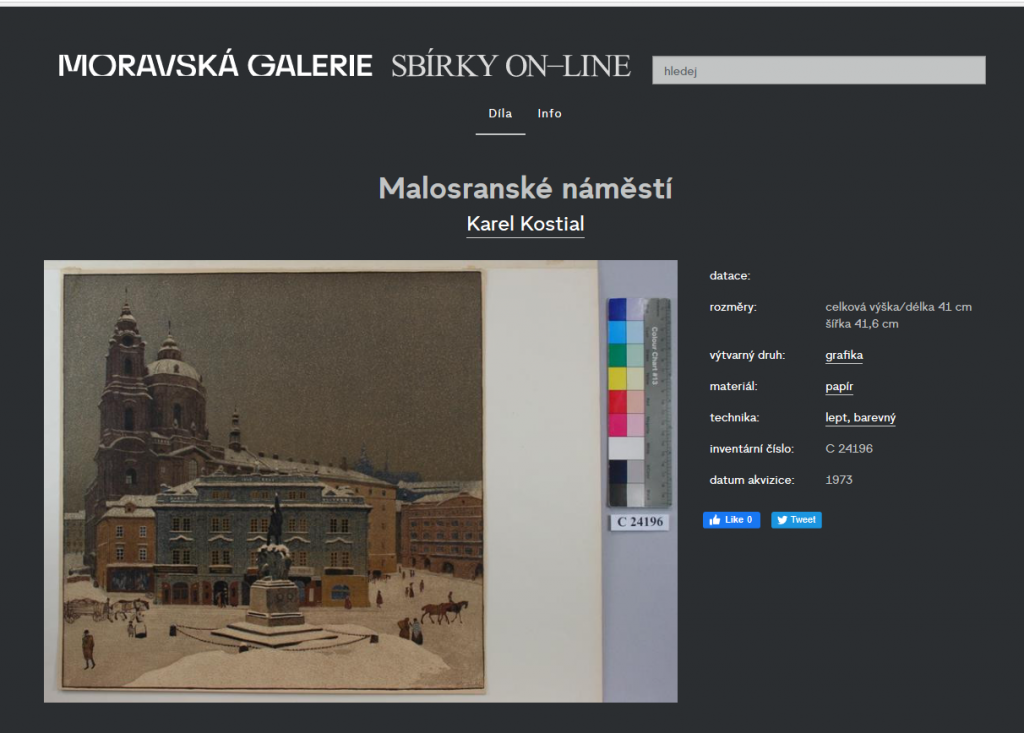Focus the 'hledej' search field
The width and height of the screenshot is (1024, 733).
[818, 71]
